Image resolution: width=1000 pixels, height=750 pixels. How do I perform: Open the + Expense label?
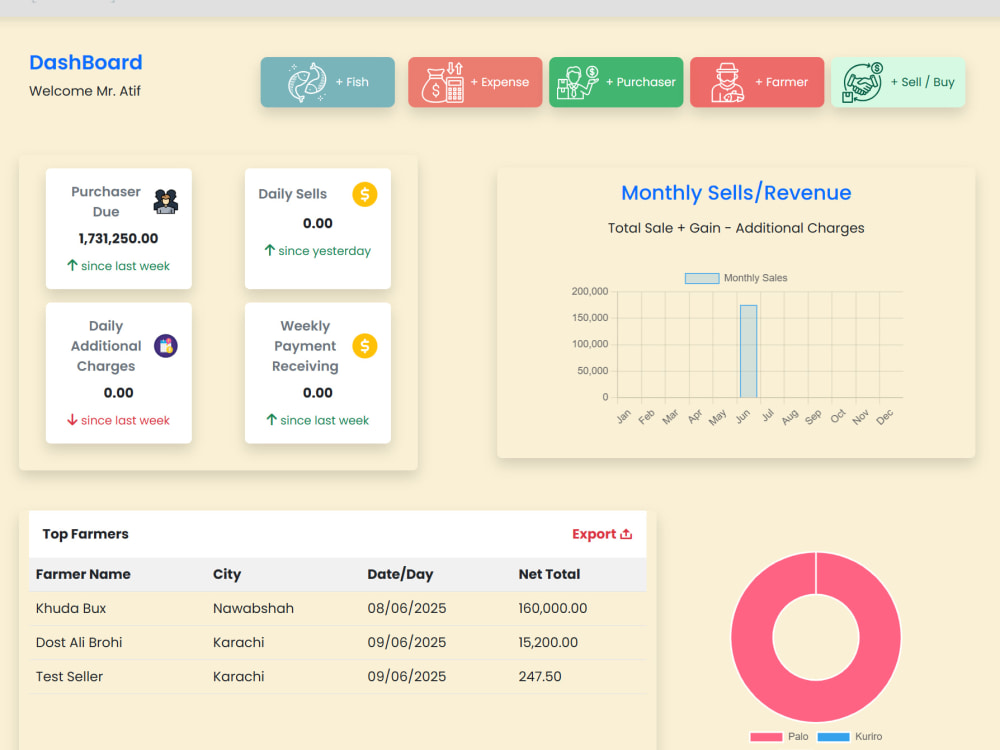click(x=500, y=82)
